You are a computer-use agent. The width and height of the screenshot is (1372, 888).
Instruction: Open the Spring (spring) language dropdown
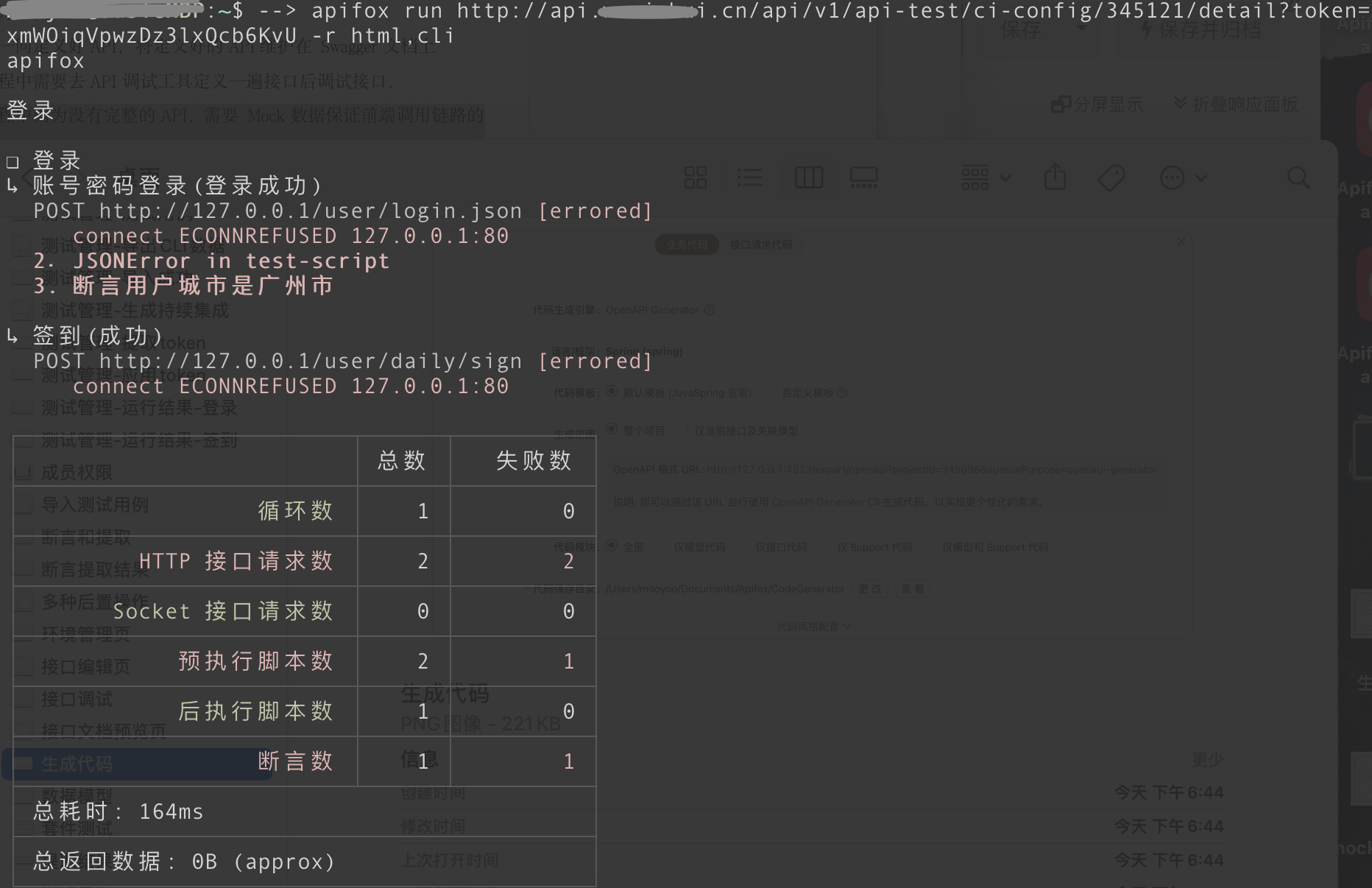pyautogui.click(x=644, y=352)
